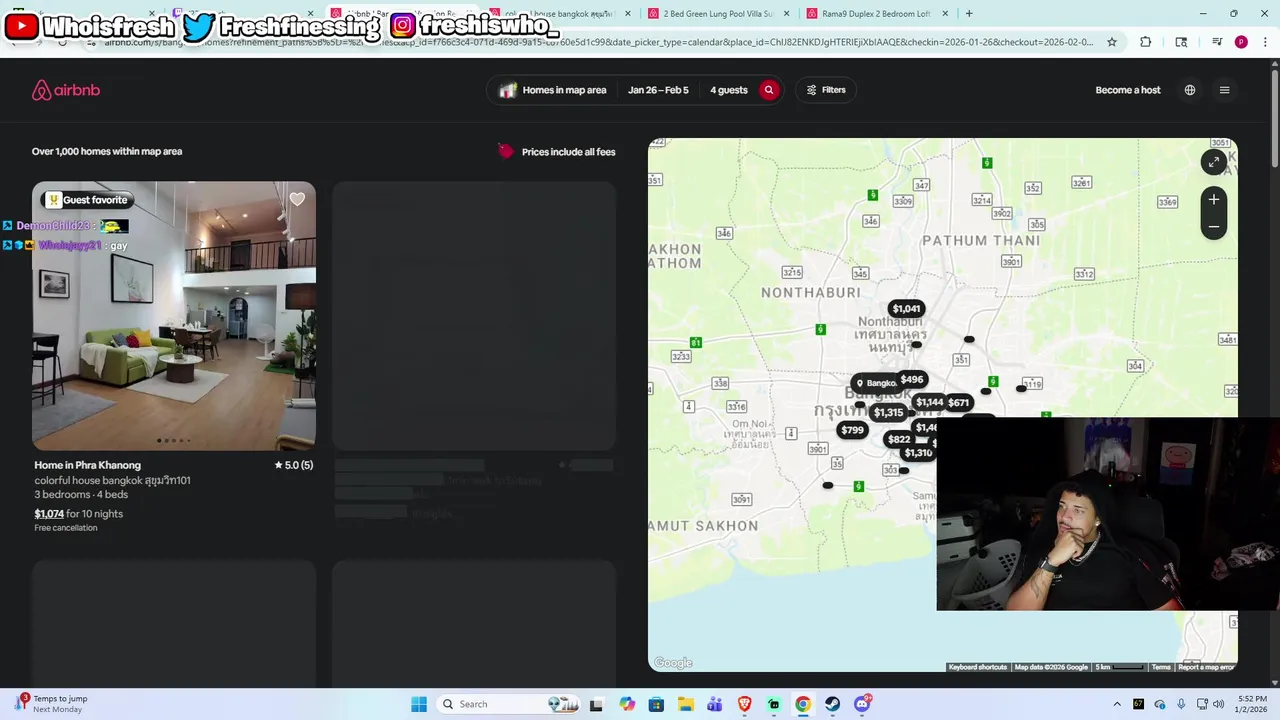Close the '2 Bed Green Lung Pool Villa' tab
The image size is (1280, 720).
coord(787,14)
